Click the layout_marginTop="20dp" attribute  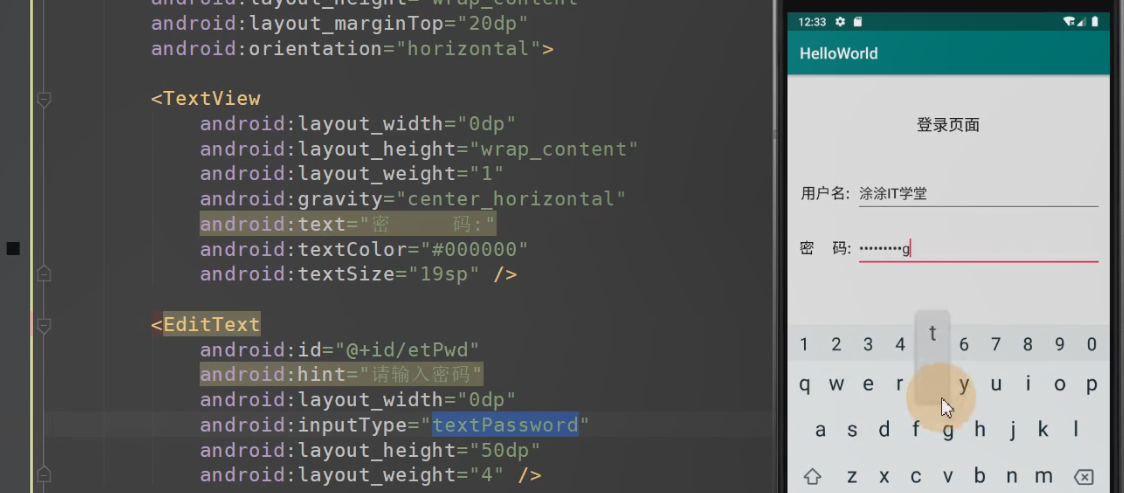(339, 24)
